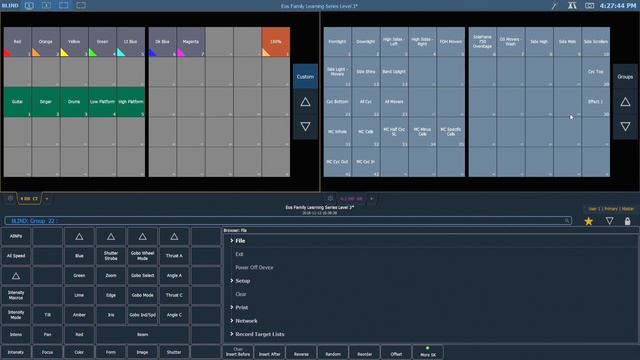Select the Singer preset tile
The width and height of the screenshot is (640, 360).
(45, 102)
